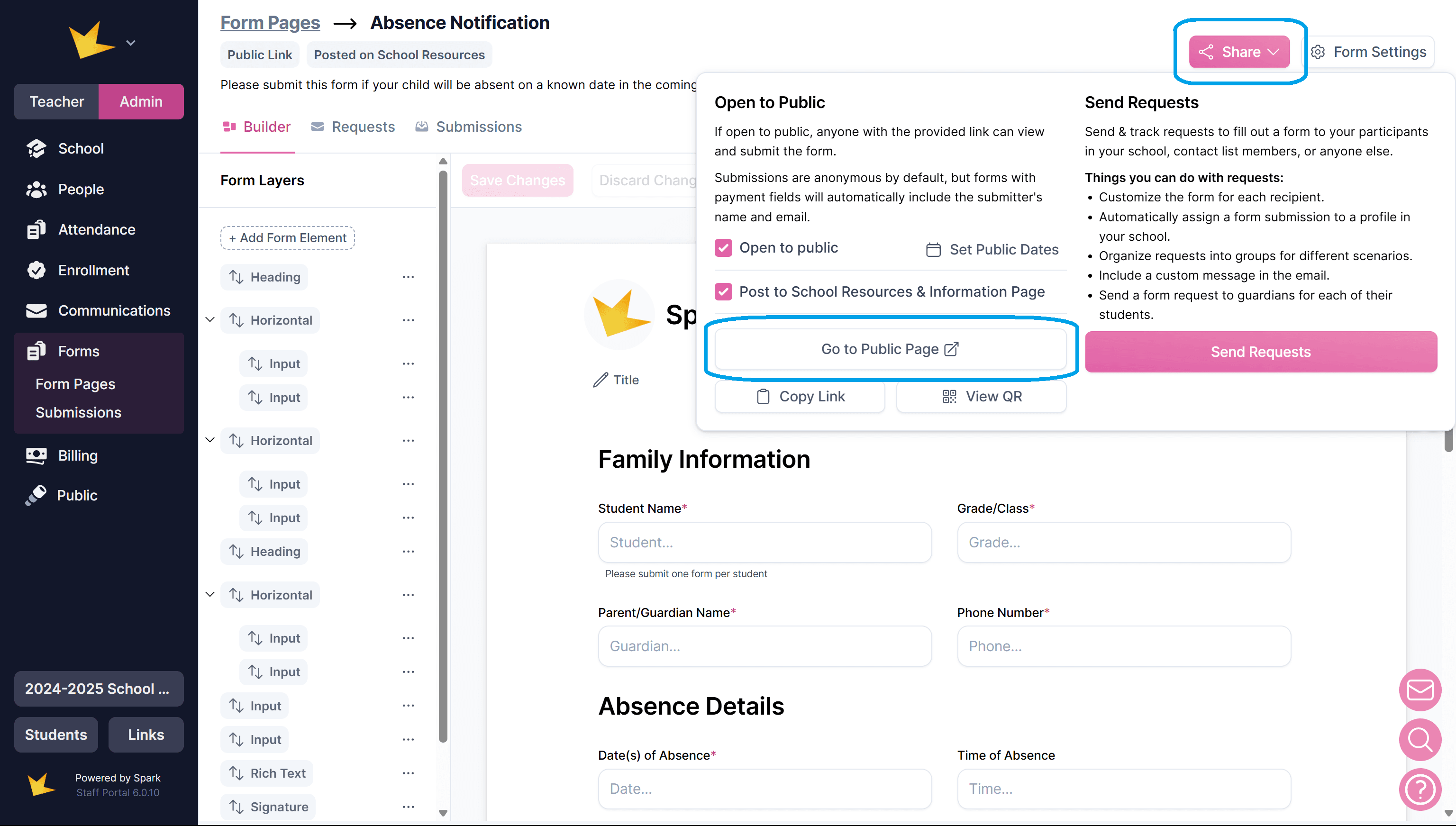The width and height of the screenshot is (1456, 826).
Task: Open three-dot menu for Signature layer
Action: click(x=408, y=807)
